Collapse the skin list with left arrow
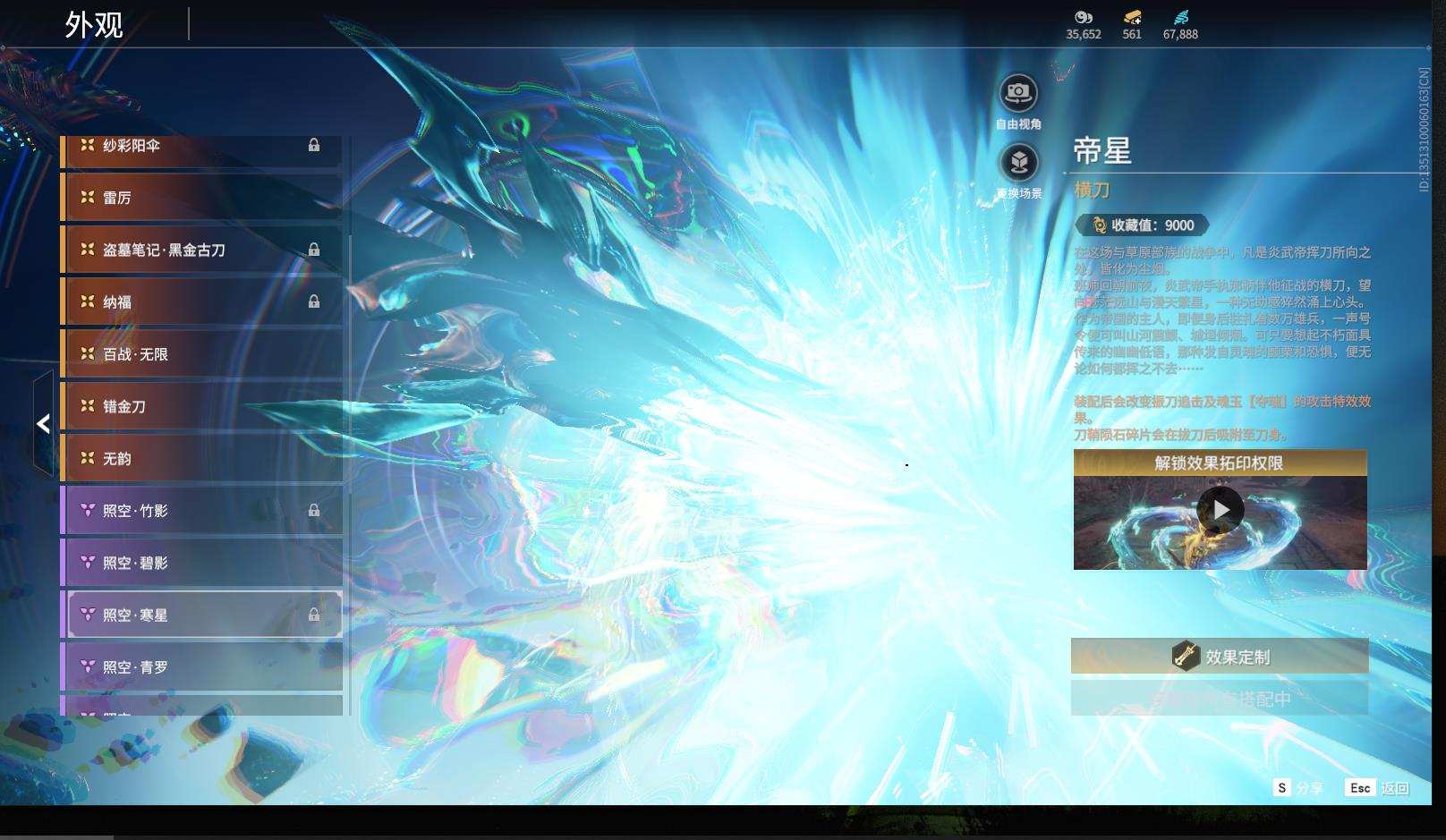The height and width of the screenshot is (840, 1446). coord(43,424)
